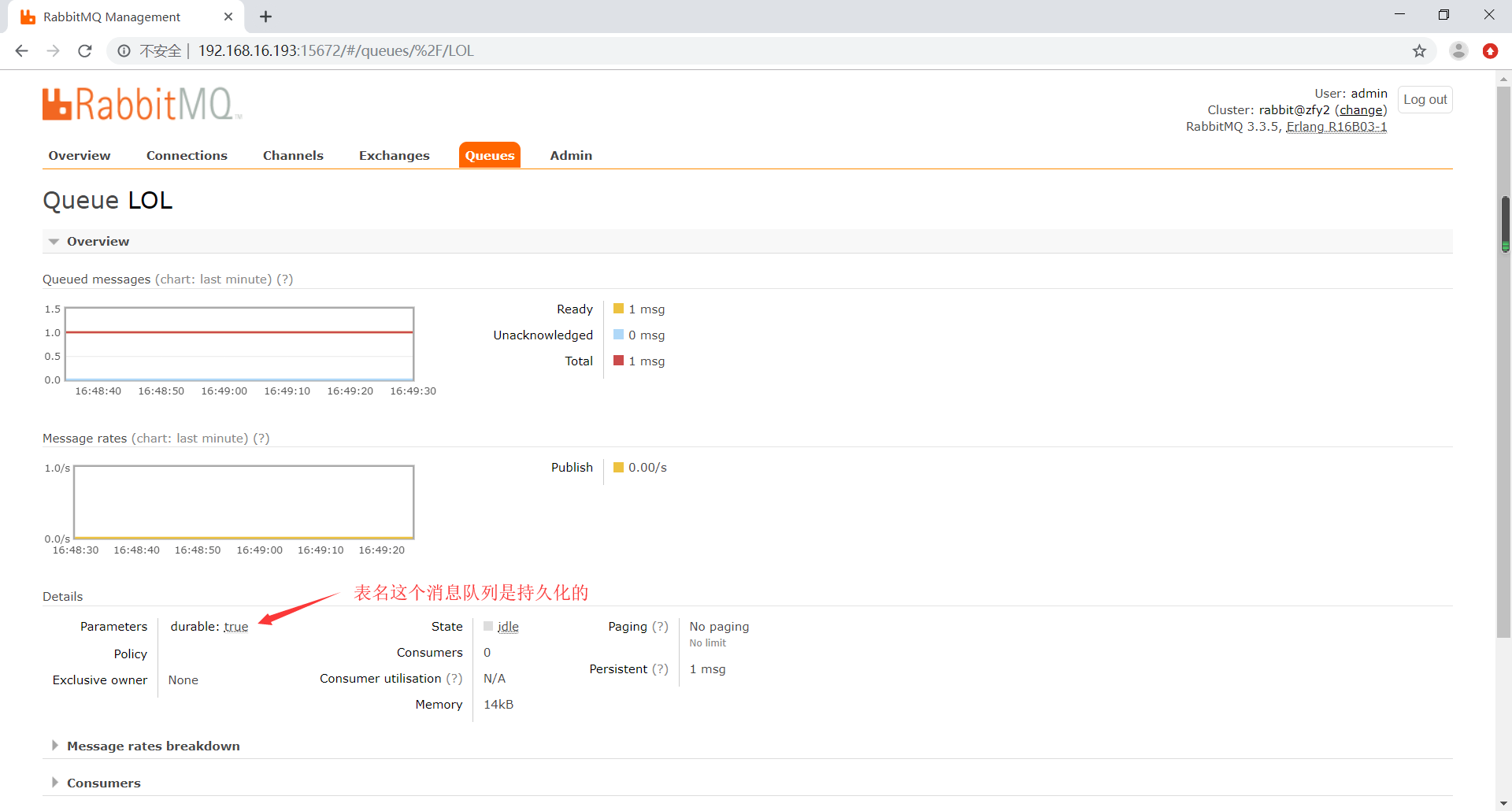Click Exclusive owner value None
The height and width of the screenshot is (811, 1512).
[183, 680]
